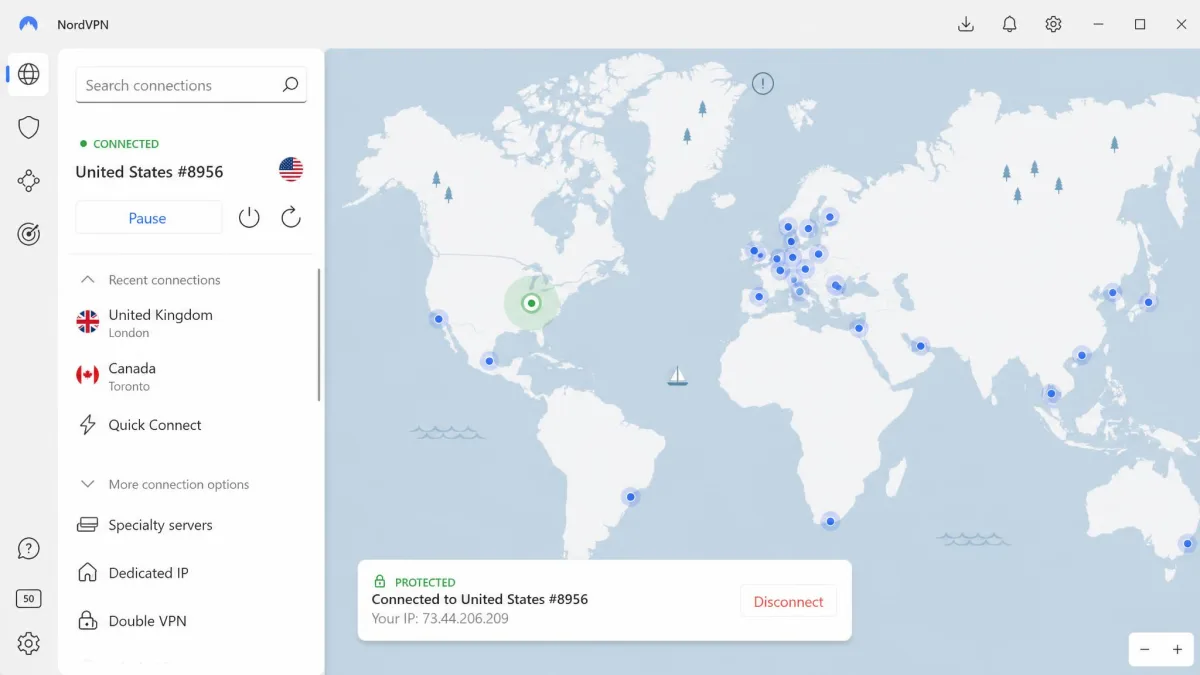Viewport: 1200px width, 675px height.
Task: Open Threat Protection shield icon
Action: click(29, 127)
